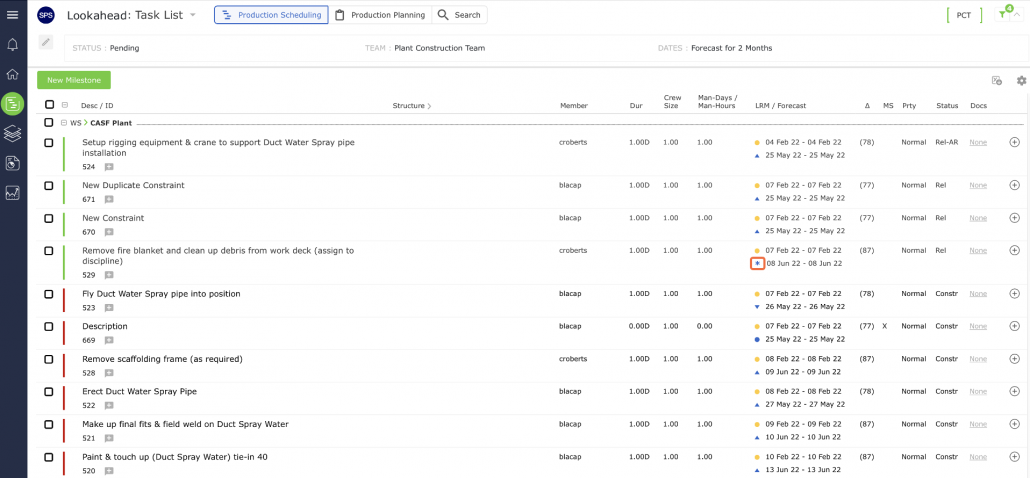
Task: Check the Setup rigging equipment task checkbox
Action: (49, 142)
